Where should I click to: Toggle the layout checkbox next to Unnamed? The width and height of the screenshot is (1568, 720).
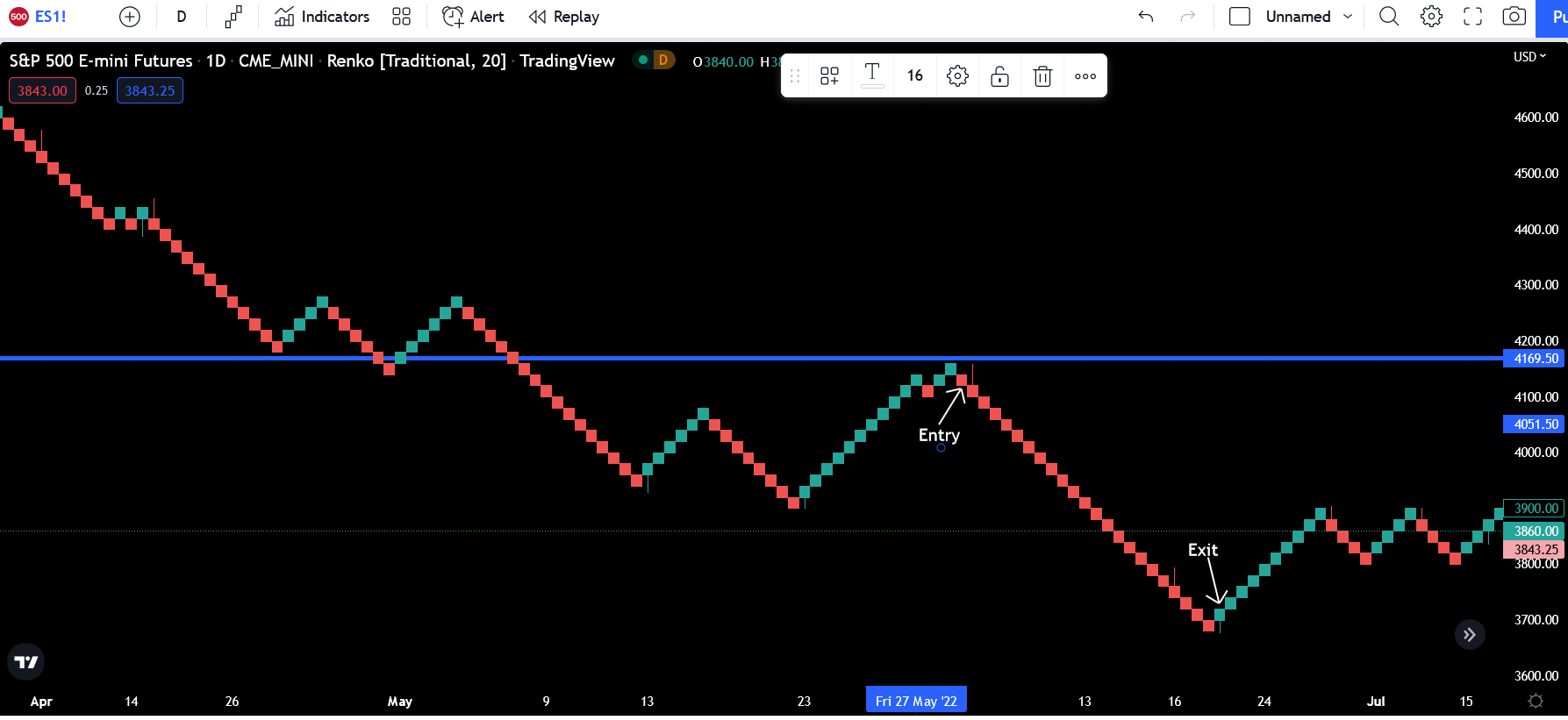1239,17
